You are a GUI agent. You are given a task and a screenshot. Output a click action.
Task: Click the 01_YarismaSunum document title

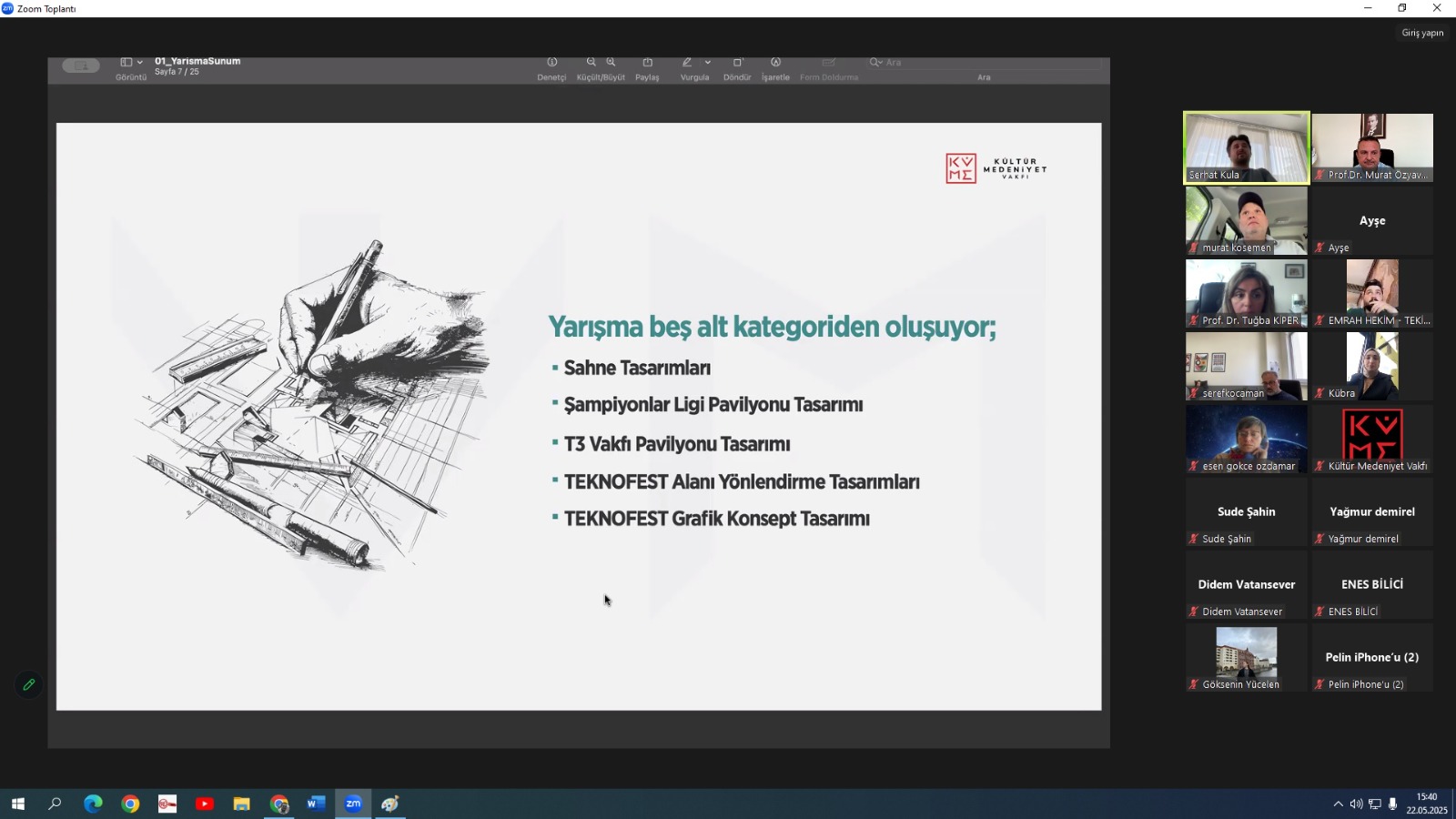click(x=197, y=61)
